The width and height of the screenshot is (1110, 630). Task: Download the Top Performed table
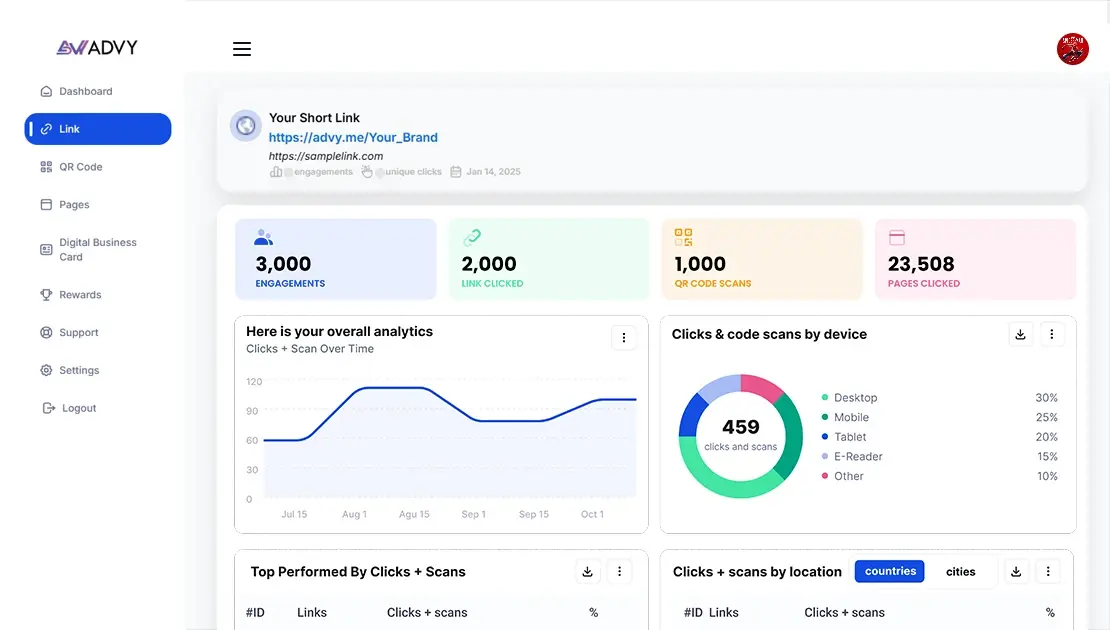pos(587,571)
